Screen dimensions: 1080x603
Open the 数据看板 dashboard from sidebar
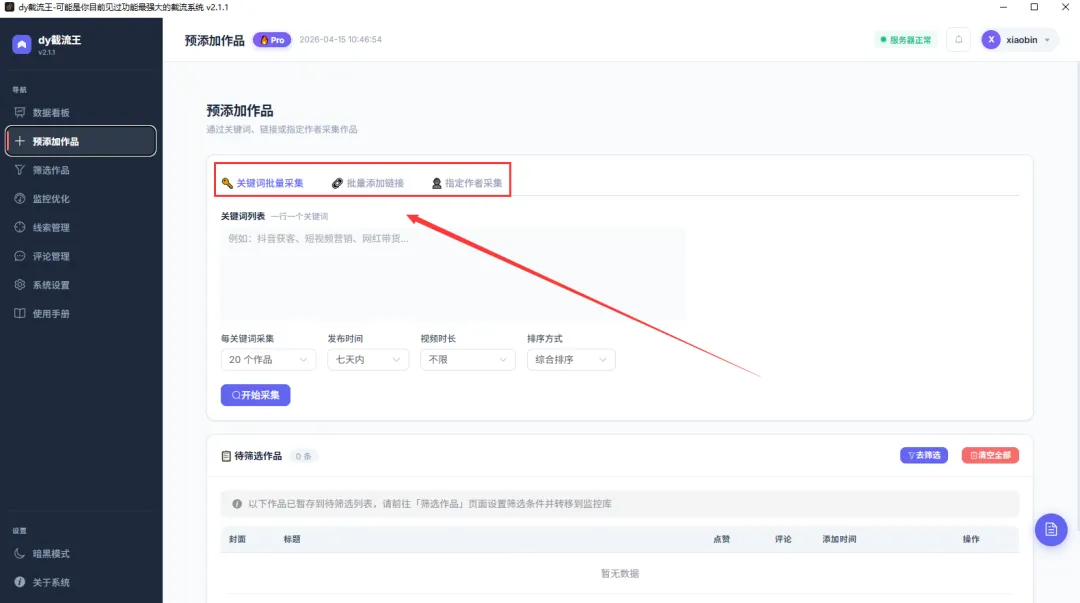(60, 111)
